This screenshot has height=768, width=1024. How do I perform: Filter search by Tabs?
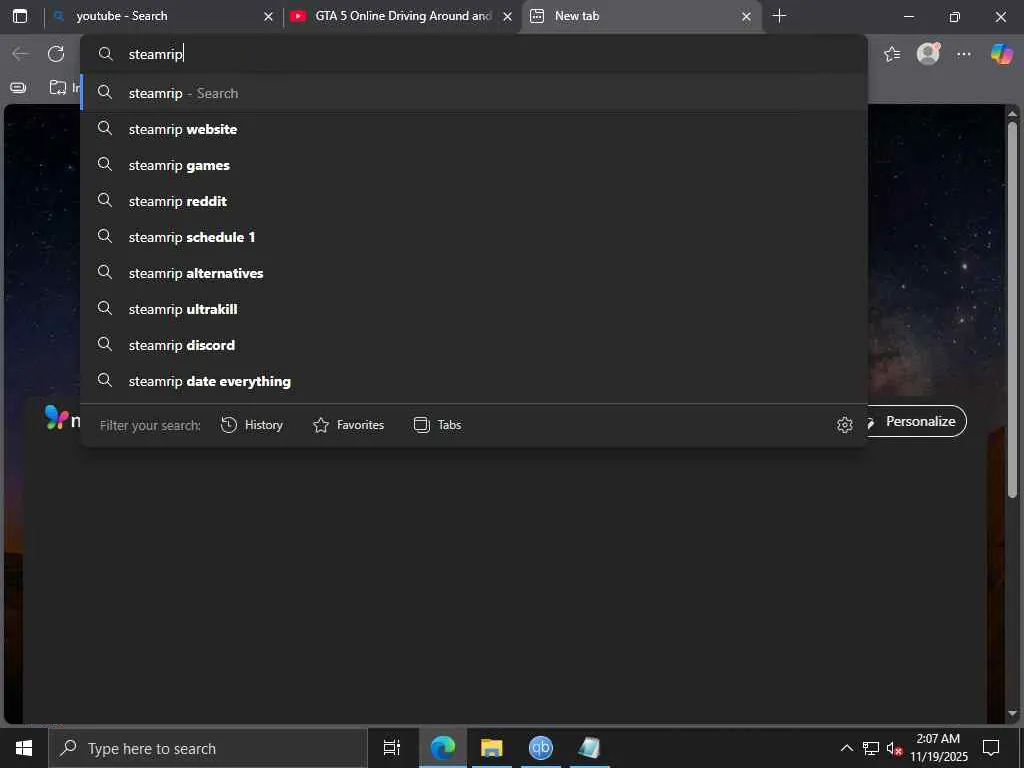[x=438, y=425]
